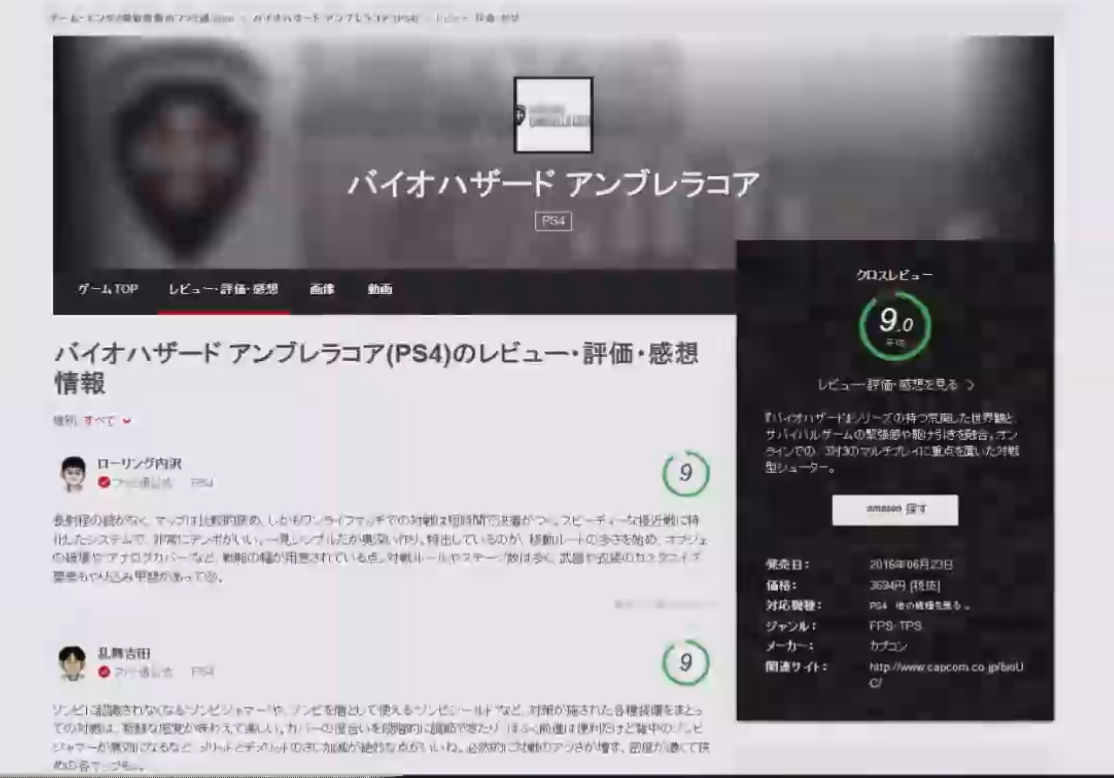Click the amazon 探す button
1114x778 pixels.
pyautogui.click(x=894, y=509)
